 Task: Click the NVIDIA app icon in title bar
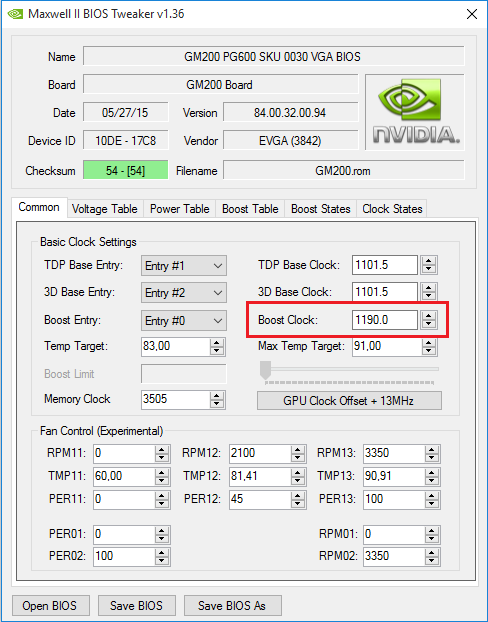click(15, 14)
